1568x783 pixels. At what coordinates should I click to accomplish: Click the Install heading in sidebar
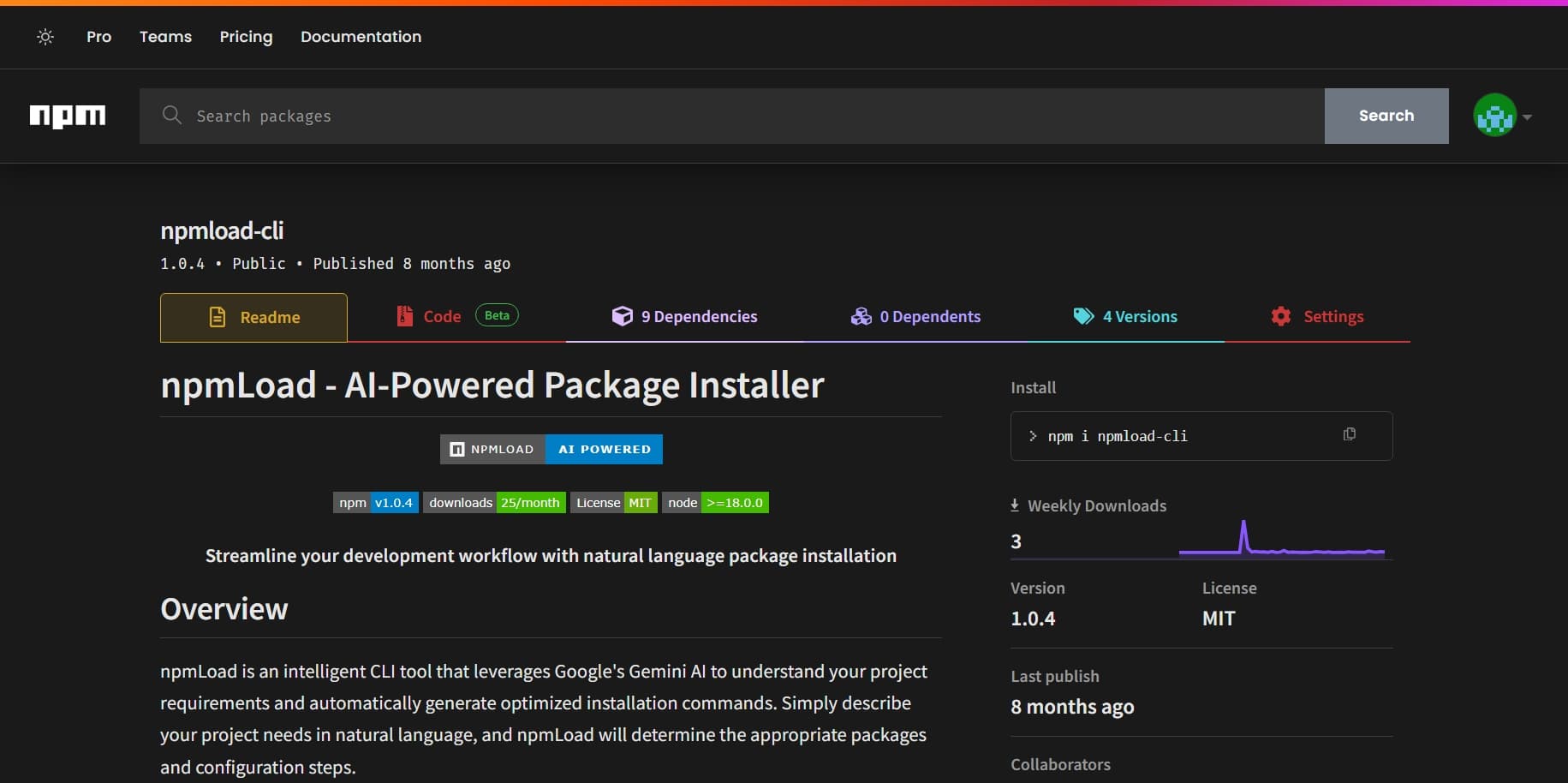tap(1033, 387)
